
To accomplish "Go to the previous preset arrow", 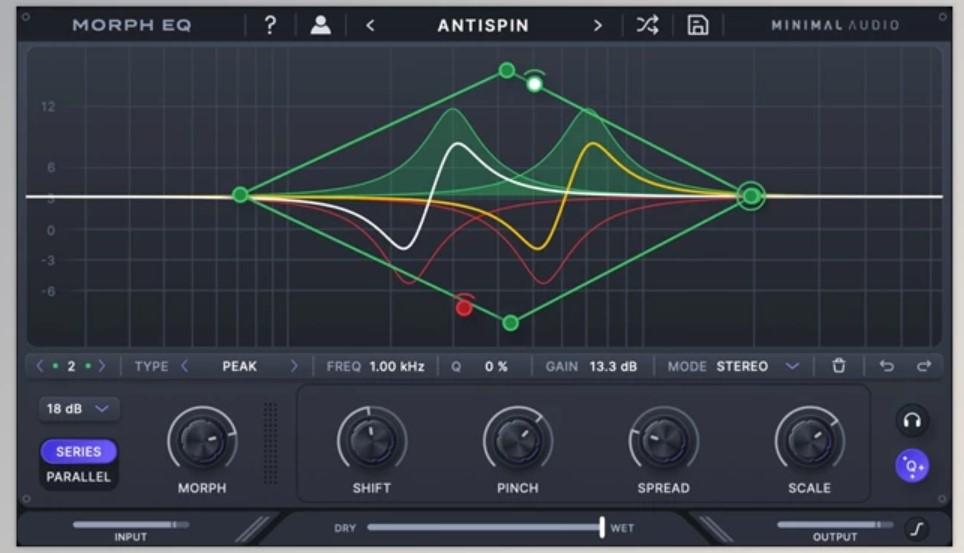I will tap(370, 26).
